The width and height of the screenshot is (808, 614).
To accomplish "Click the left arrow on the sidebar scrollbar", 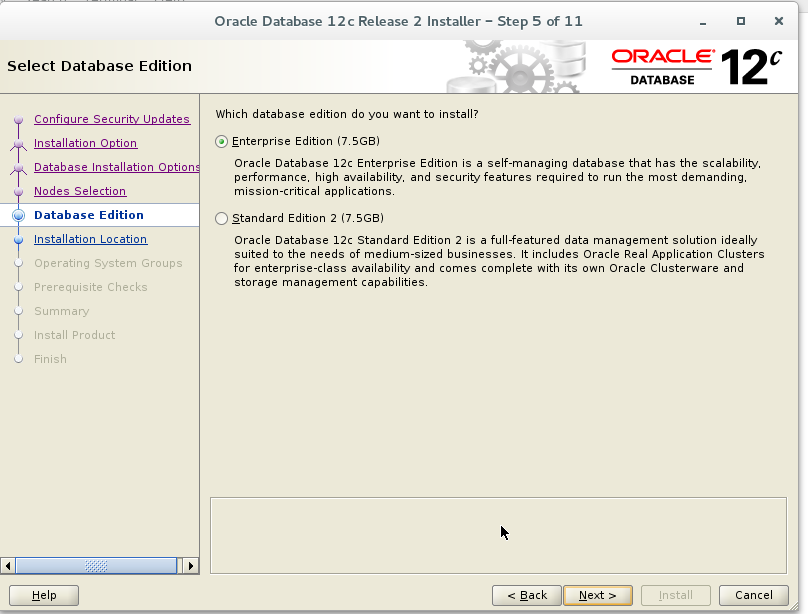I will (x=9, y=565).
